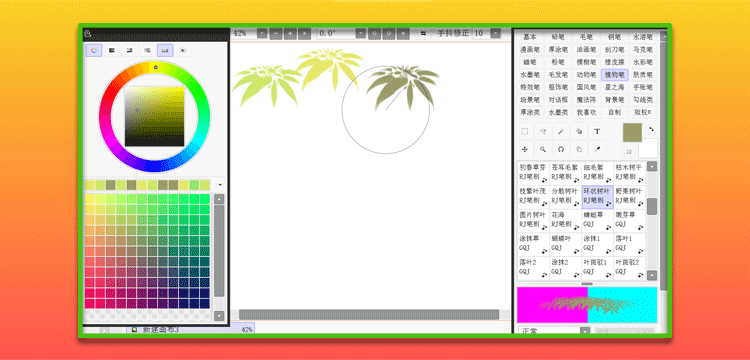750x360 pixels.
Task: Open the 42% zoom dropdown
Action: (262, 33)
